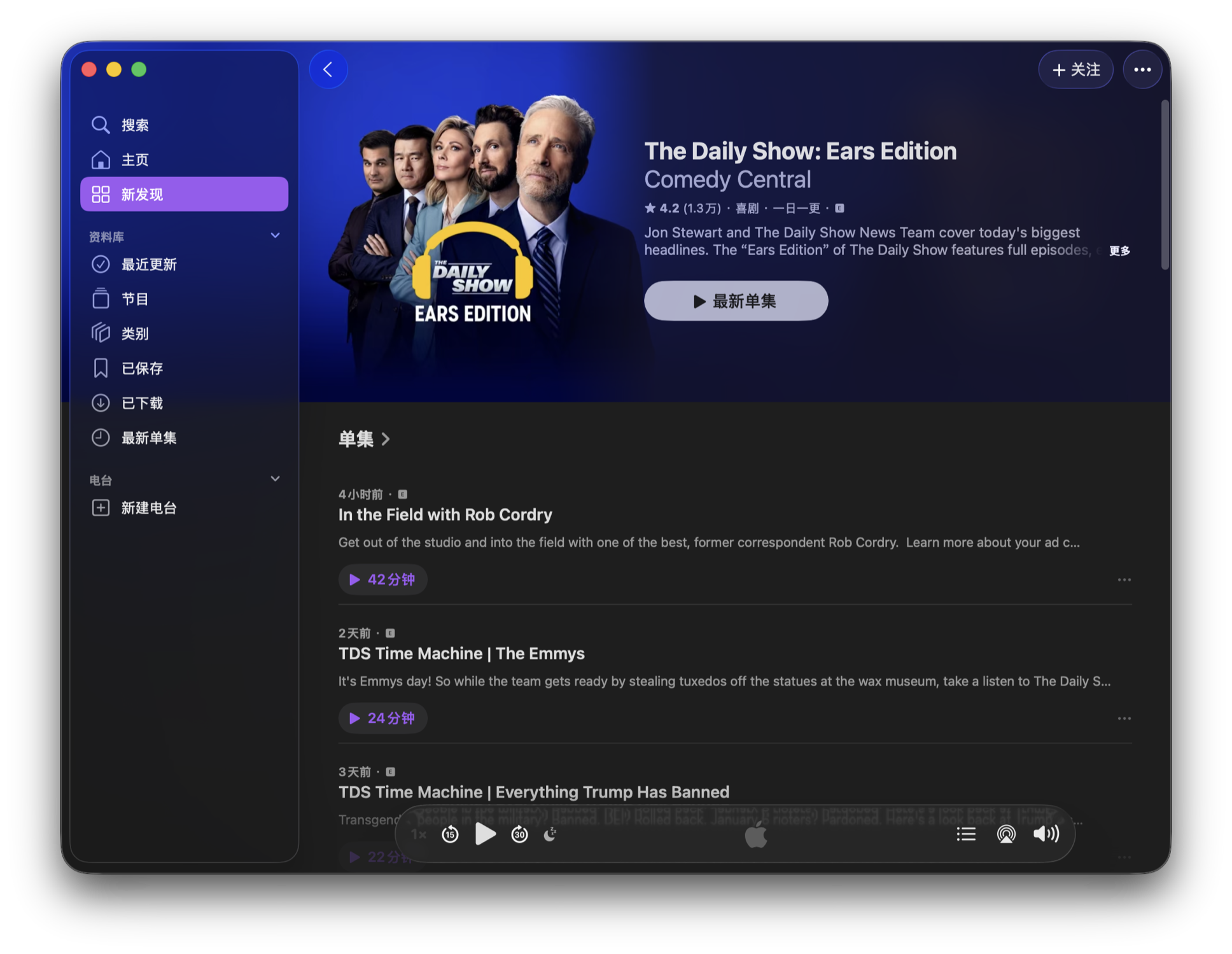The height and width of the screenshot is (954, 1232).
Task: Click the page vertical scrollbar
Action: 1165,185
